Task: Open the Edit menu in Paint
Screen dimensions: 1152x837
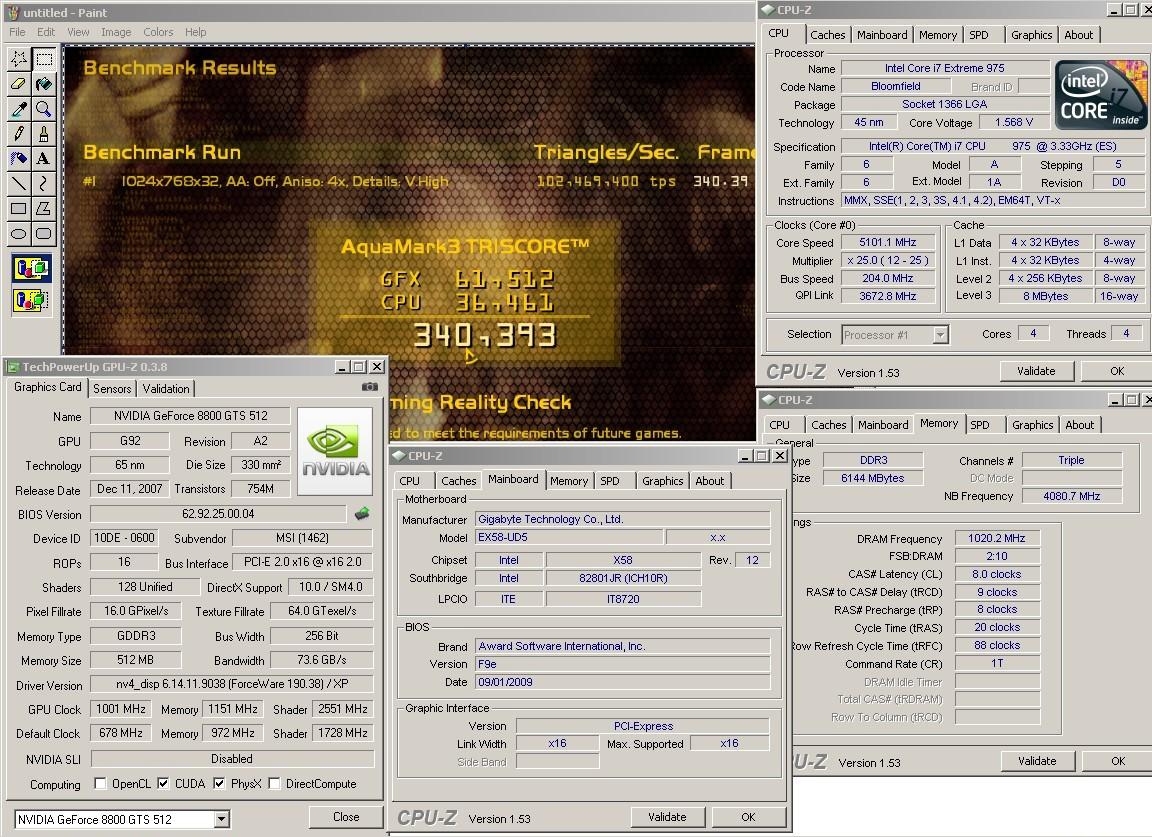Action: point(46,32)
